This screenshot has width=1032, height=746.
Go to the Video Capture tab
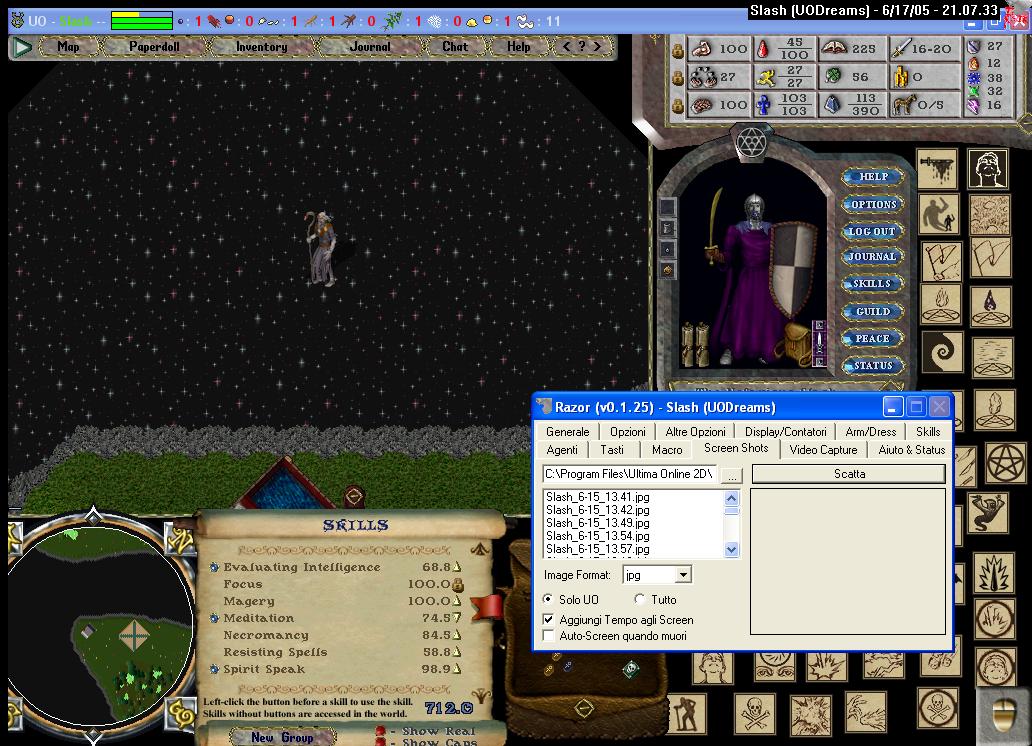pos(823,450)
